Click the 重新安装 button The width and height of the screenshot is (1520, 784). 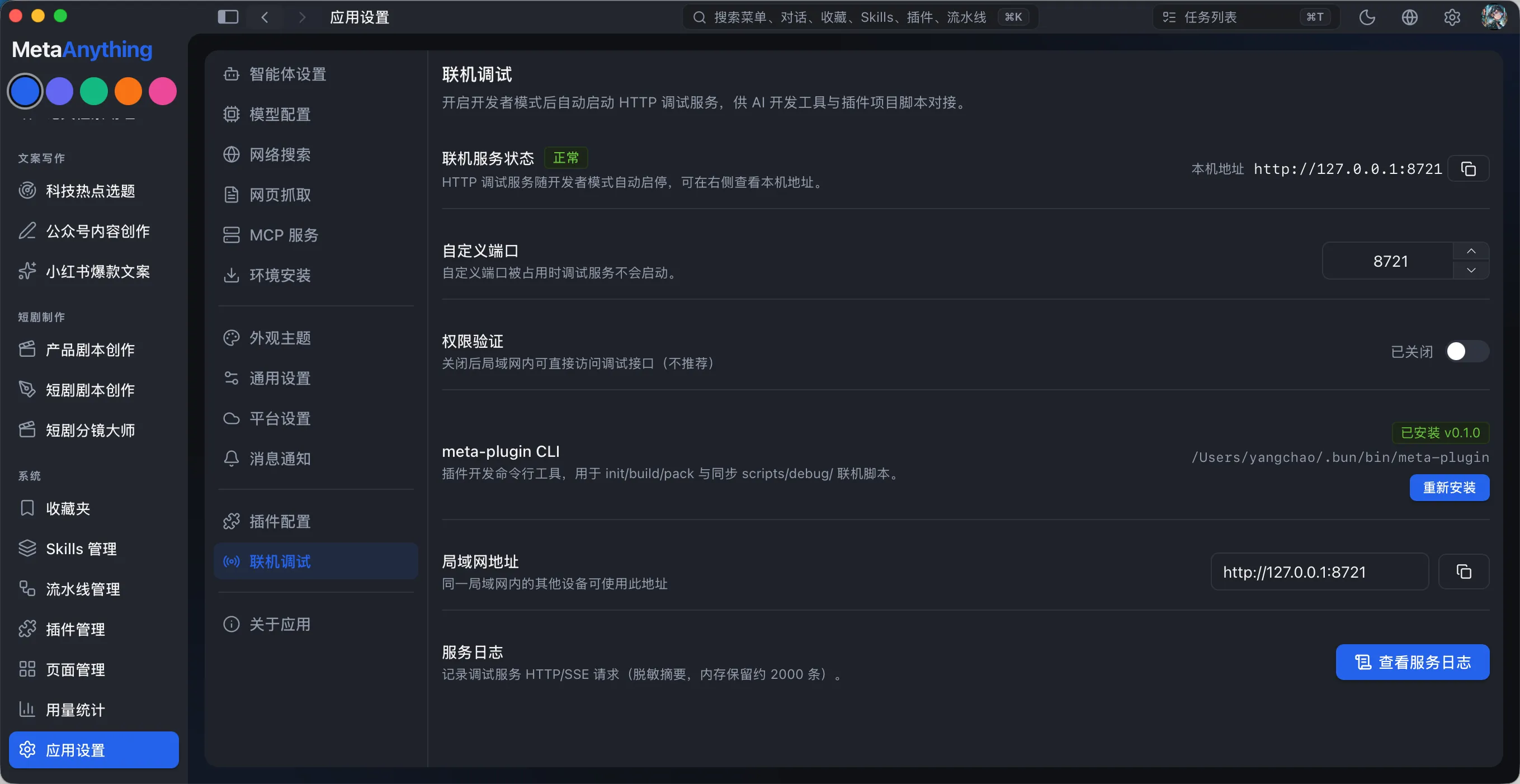1448,488
